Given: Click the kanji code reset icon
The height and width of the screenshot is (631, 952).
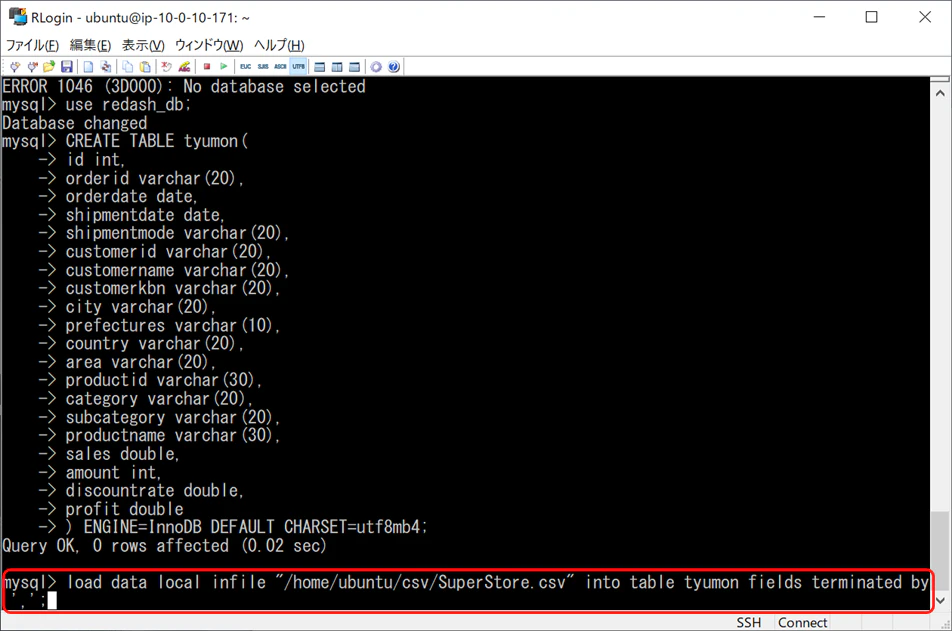Looking at the screenshot, I should click(167, 67).
